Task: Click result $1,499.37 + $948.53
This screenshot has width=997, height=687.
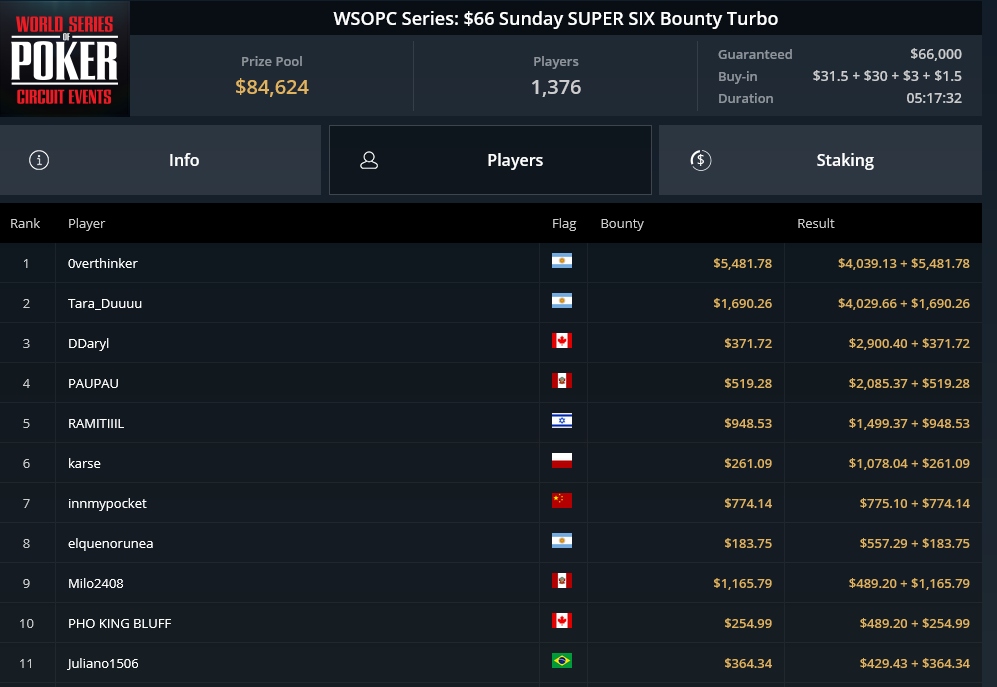Action: (909, 424)
